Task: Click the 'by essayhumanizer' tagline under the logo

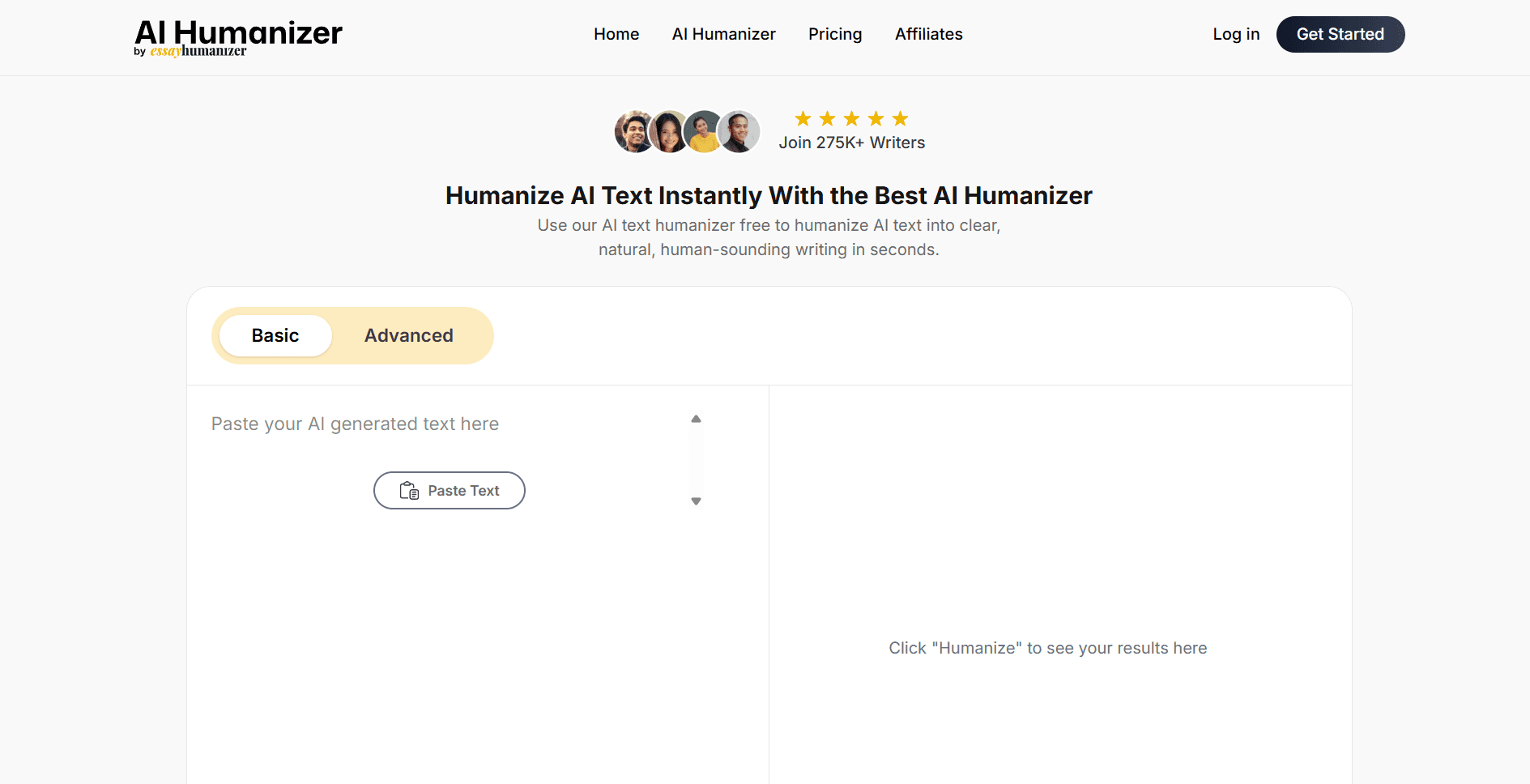Action: (190, 51)
